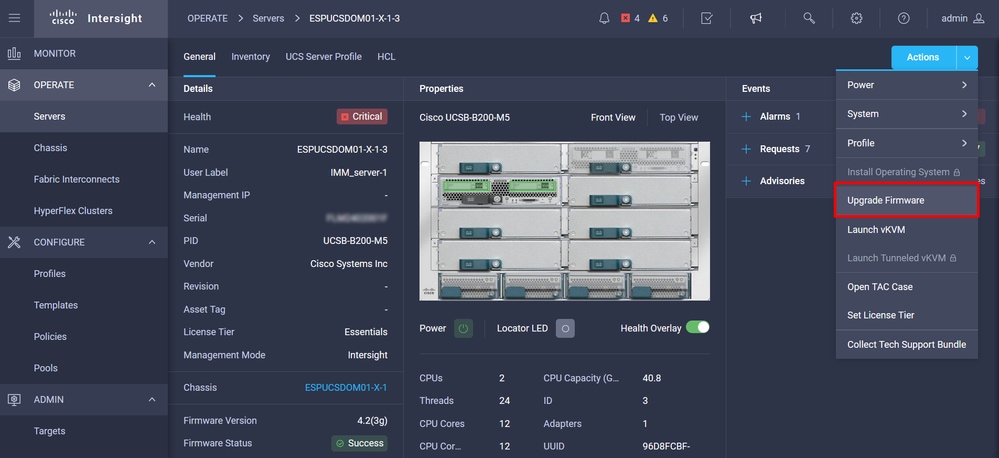This screenshot has width=999, height=458.
Task: Expand the Profile submenu
Action: click(x=907, y=143)
